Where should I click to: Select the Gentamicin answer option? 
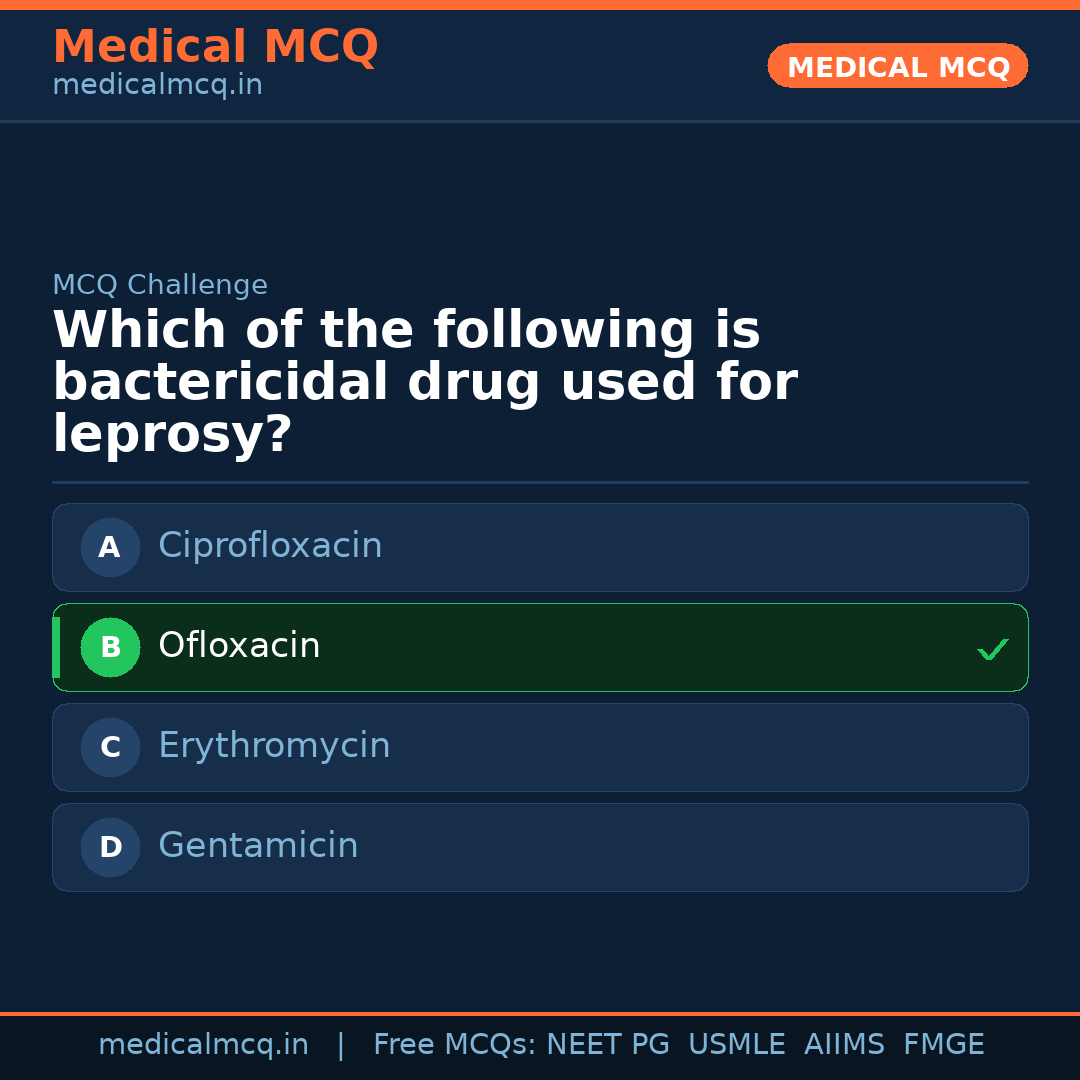tap(540, 847)
